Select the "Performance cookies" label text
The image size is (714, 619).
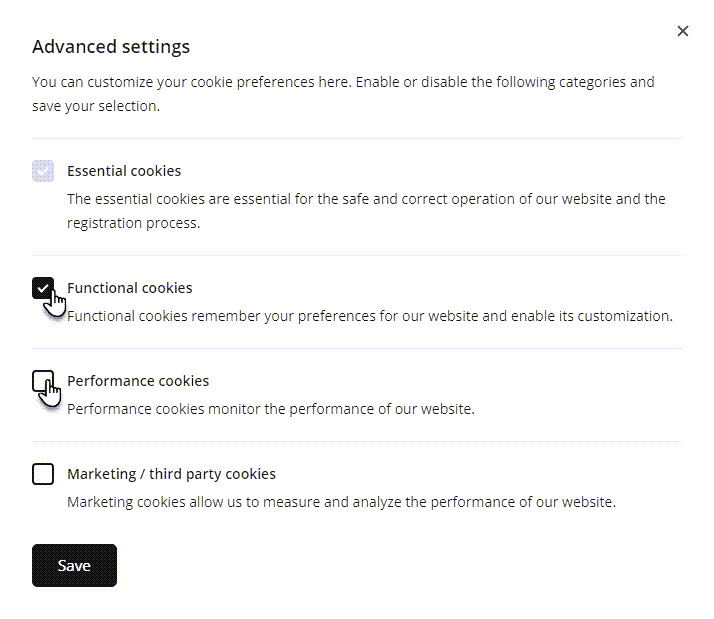[138, 381]
